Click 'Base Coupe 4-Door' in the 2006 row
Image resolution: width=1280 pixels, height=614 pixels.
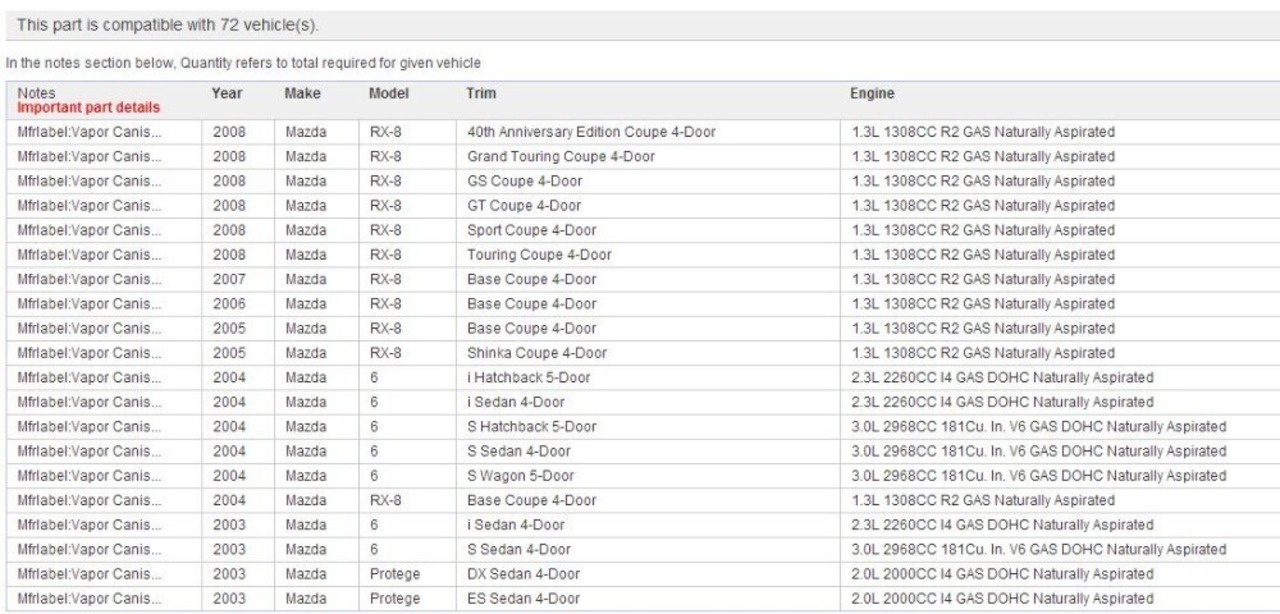(531, 303)
